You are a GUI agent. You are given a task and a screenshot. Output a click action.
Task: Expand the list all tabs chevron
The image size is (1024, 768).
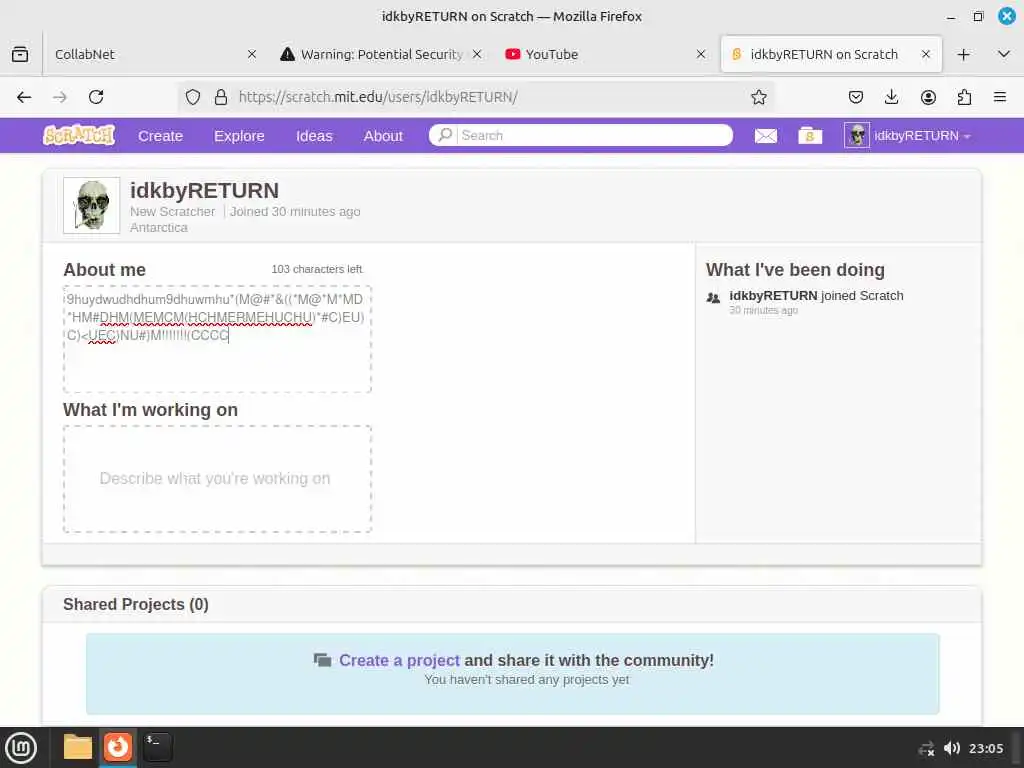(x=1004, y=54)
